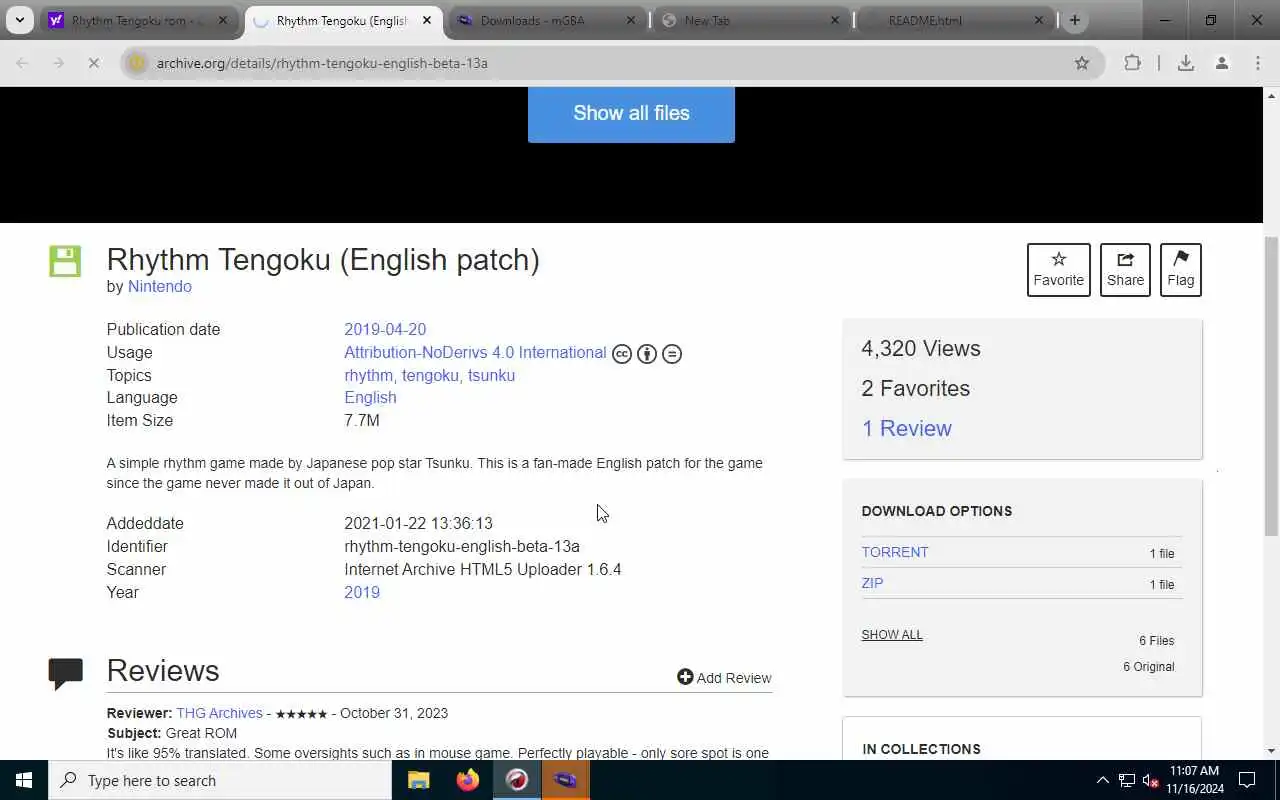
Task: Open the red swirl app in the taskbar
Action: coord(517,780)
